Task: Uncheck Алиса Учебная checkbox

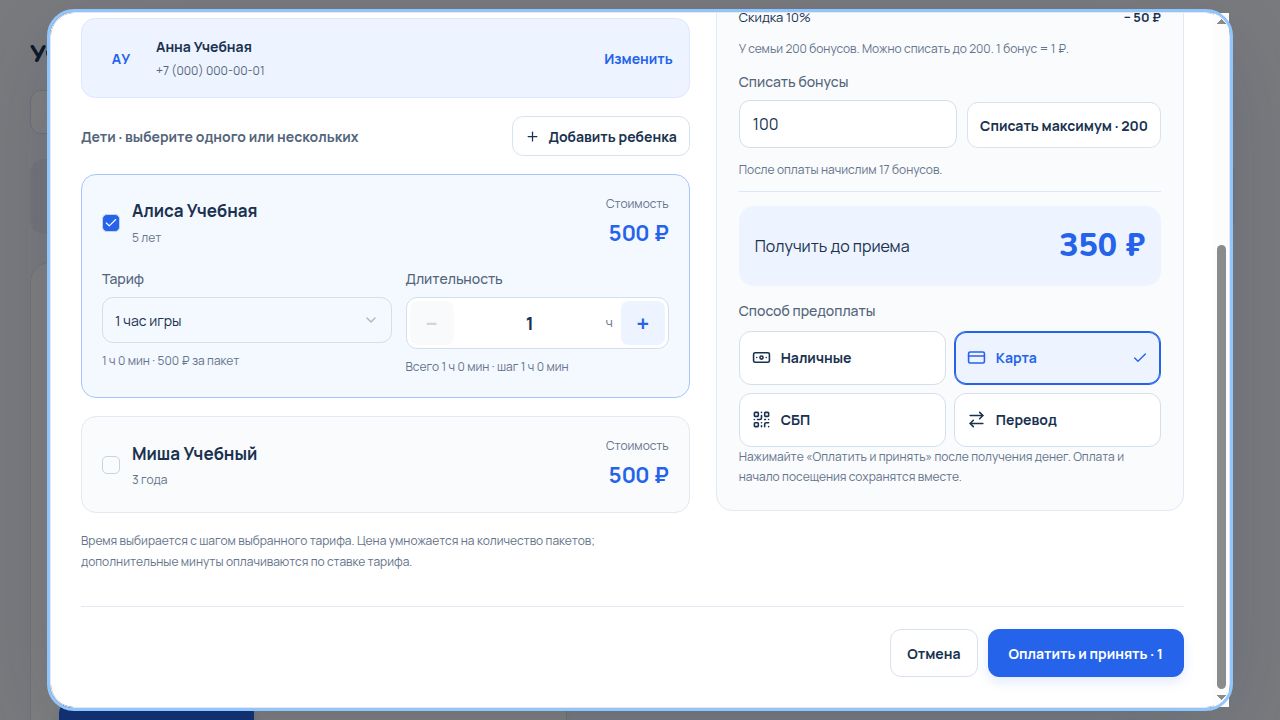Action: pos(111,223)
